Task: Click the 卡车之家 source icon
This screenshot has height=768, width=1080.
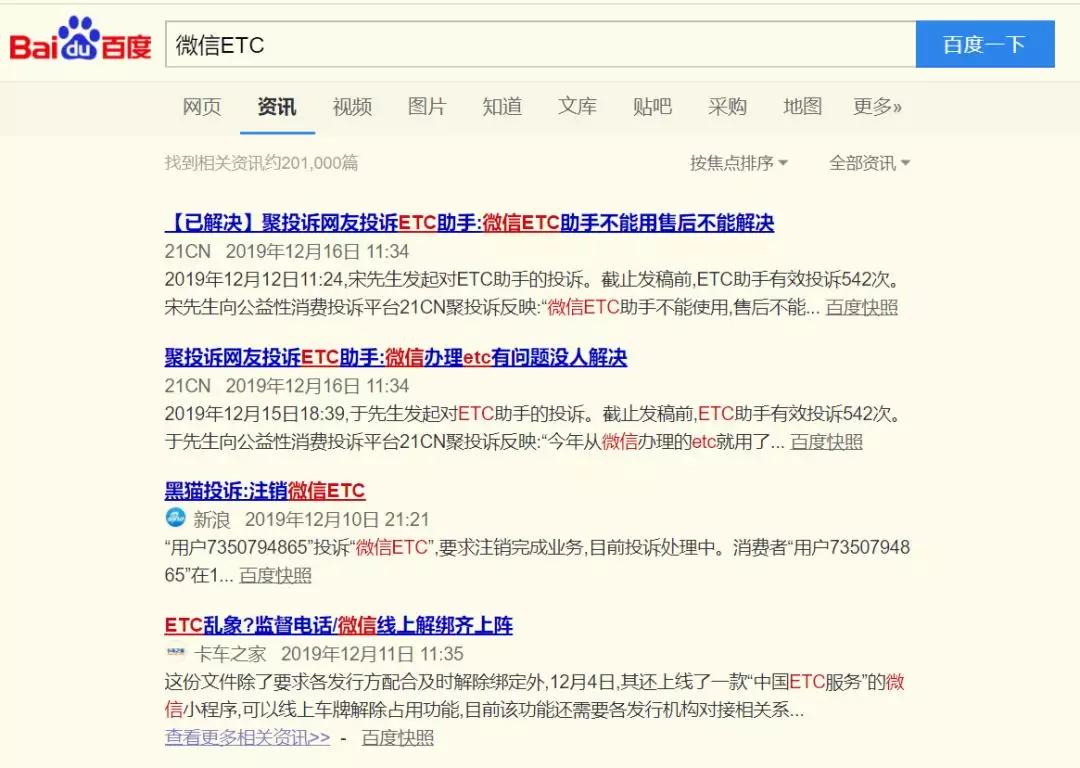Action: [175, 651]
